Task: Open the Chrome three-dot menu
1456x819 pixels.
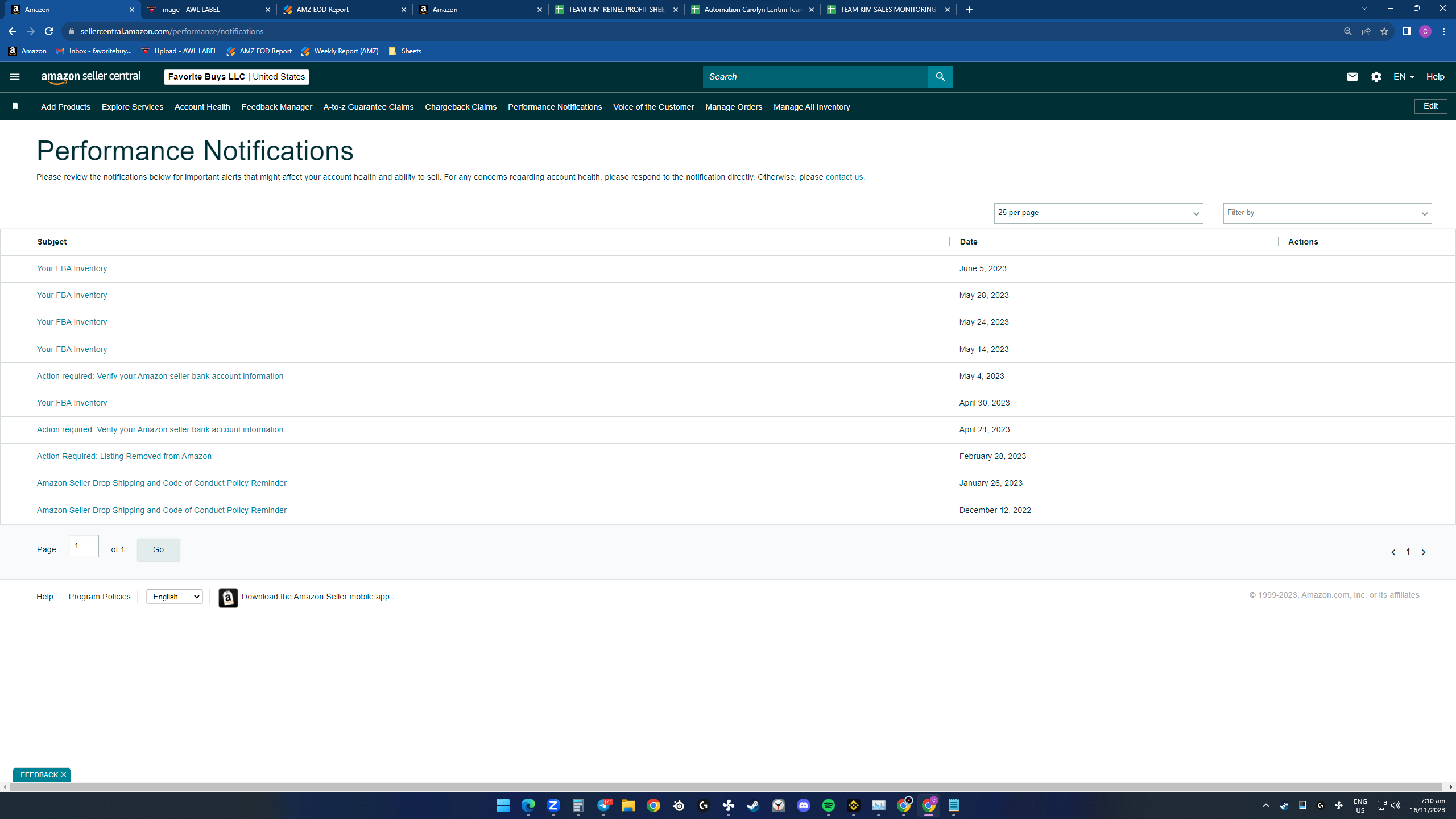Action: pos(1443,31)
